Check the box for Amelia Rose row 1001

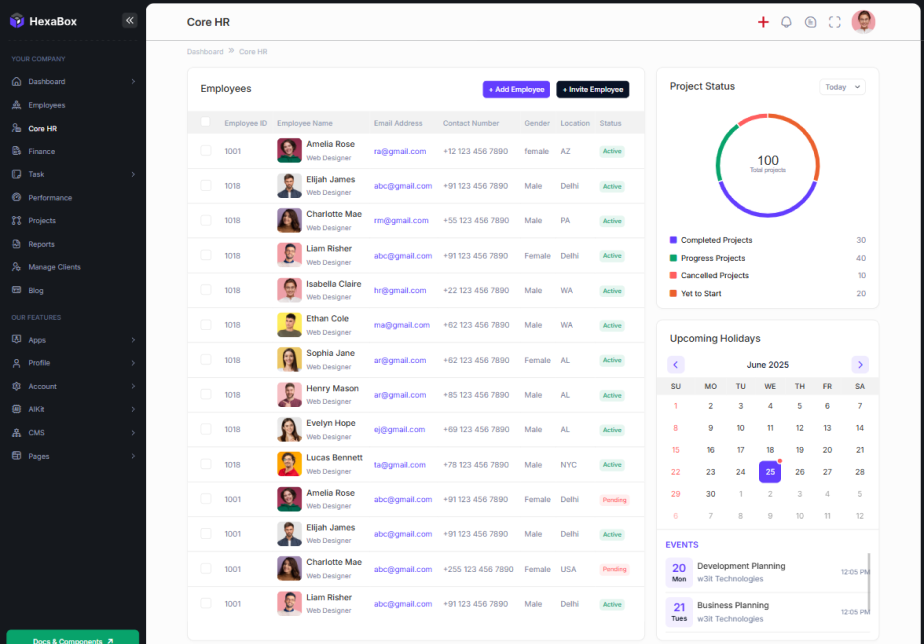click(x=205, y=151)
